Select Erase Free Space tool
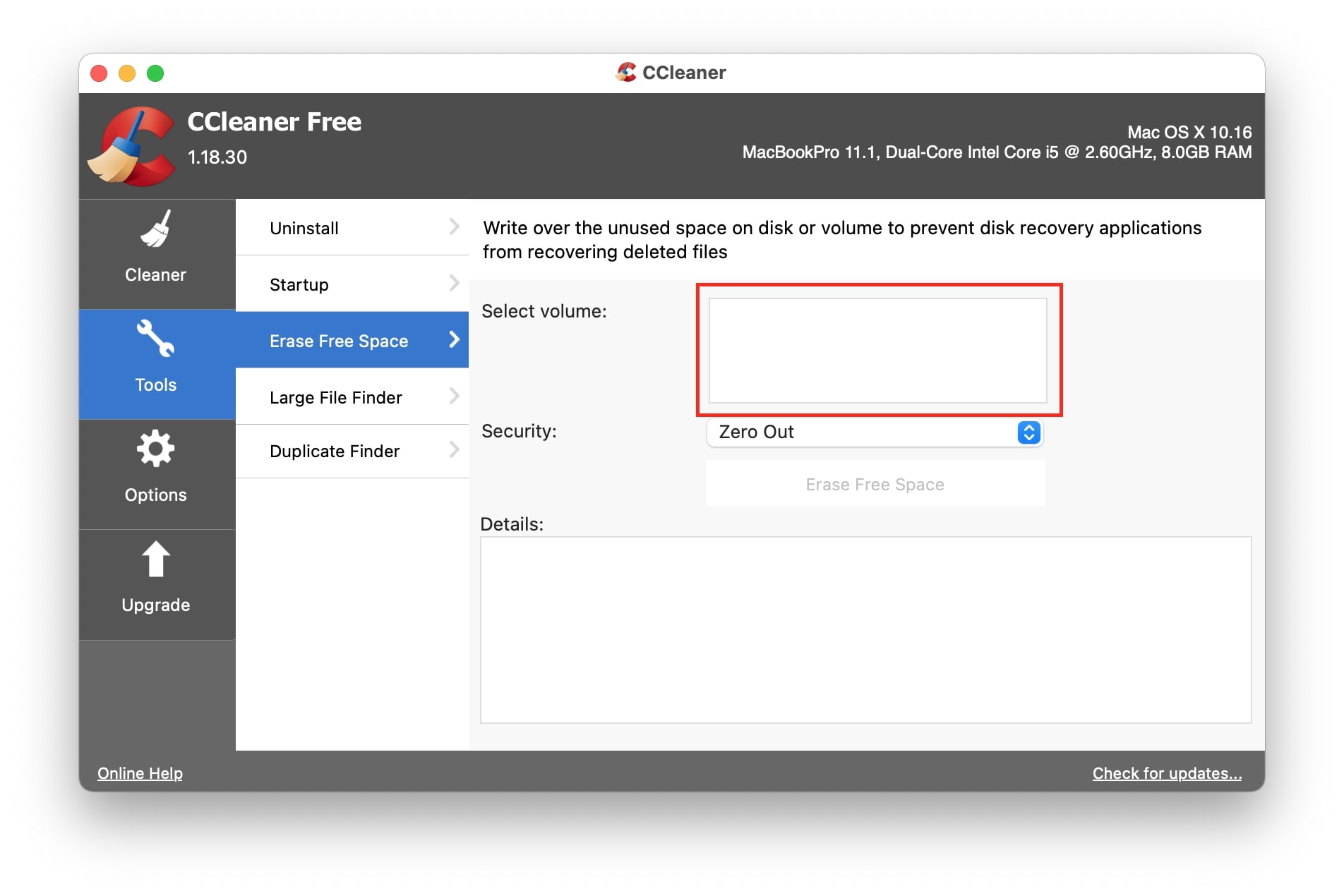Screen dimensions: 1344x896 point(352,340)
